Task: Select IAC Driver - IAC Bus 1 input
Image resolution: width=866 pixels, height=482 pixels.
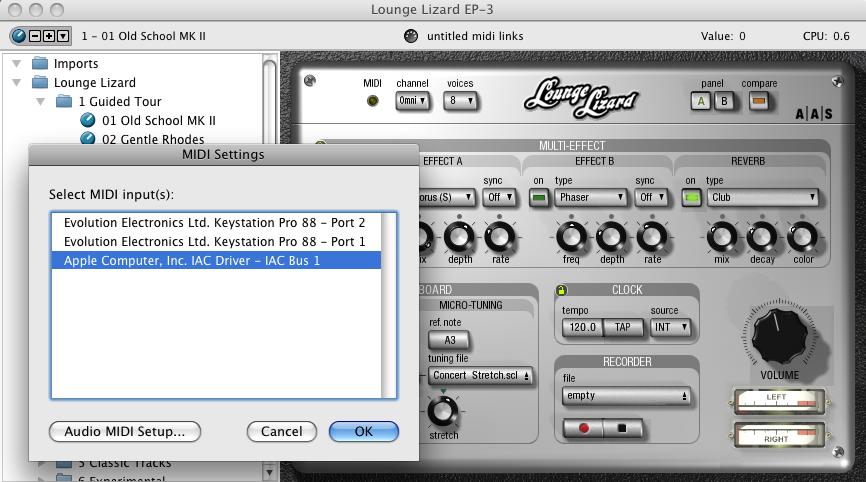Action: point(216,260)
